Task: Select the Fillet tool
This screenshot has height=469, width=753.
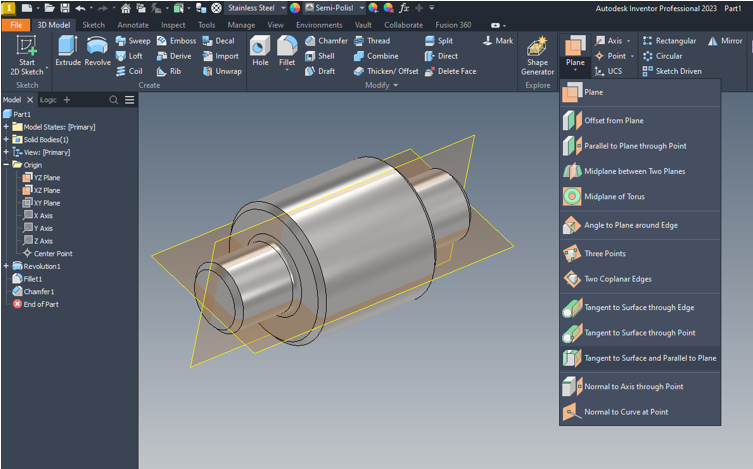Action: coord(287,51)
